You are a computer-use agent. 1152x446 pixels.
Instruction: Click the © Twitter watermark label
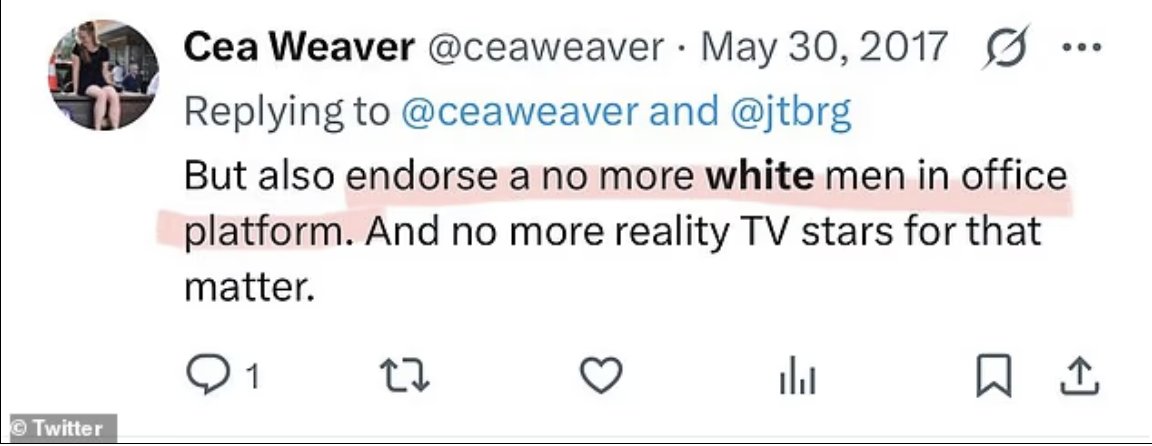(58, 428)
